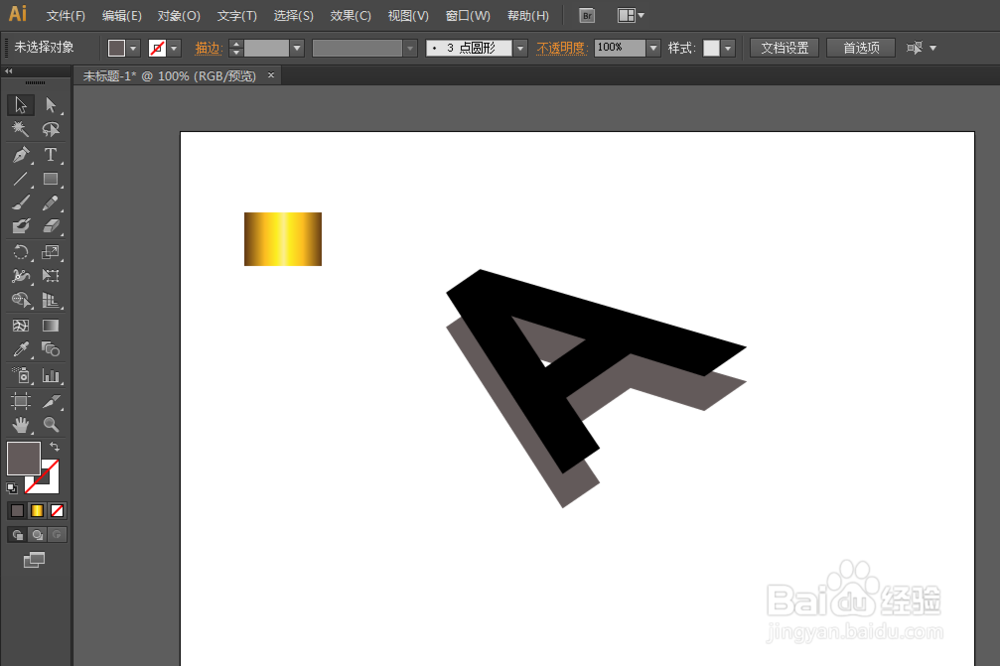Image resolution: width=1000 pixels, height=666 pixels.
Task: Select the Mesh tool
Action: pos(21,325)
